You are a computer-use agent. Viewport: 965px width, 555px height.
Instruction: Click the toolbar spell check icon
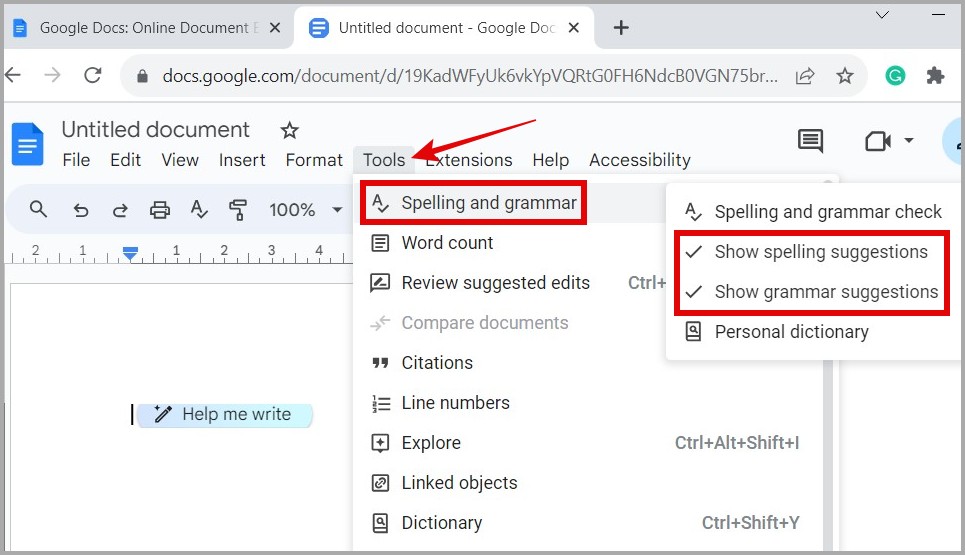(199, 210)
